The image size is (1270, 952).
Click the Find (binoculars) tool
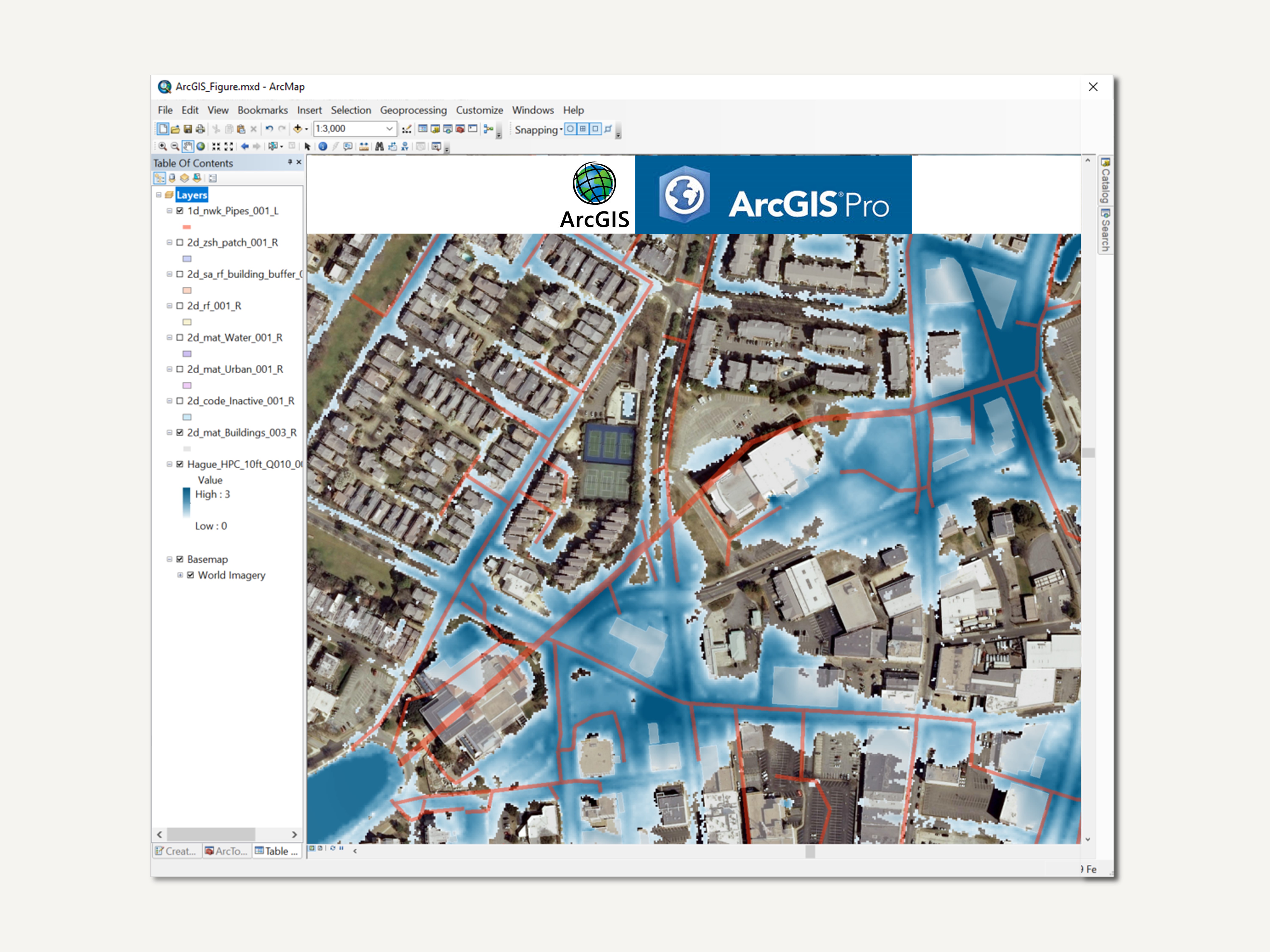point(380,147)
